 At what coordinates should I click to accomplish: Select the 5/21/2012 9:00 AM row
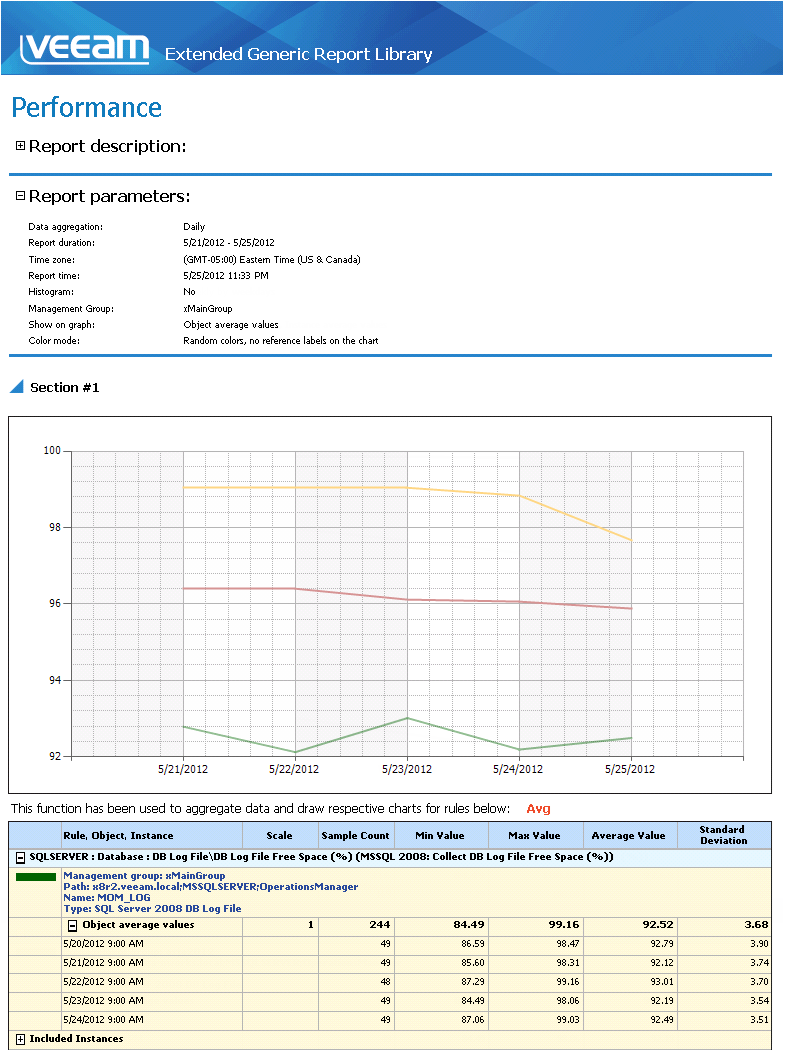(390, 963)
